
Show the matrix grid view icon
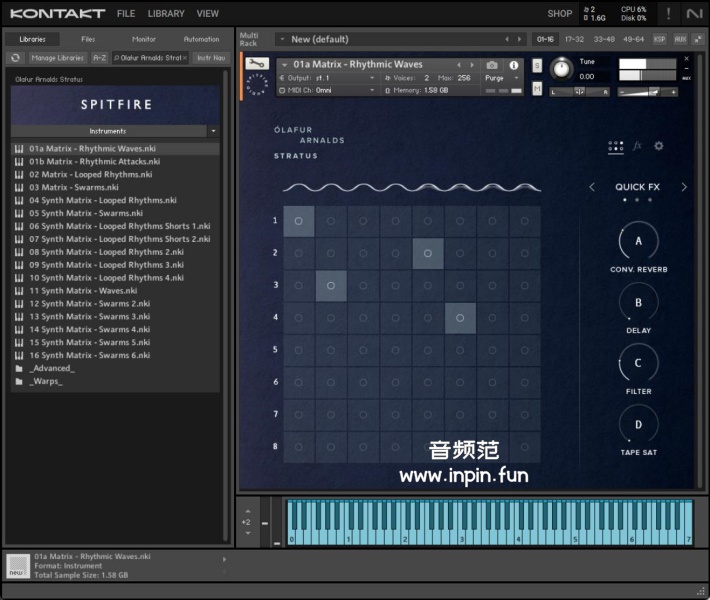pos(616,146)
